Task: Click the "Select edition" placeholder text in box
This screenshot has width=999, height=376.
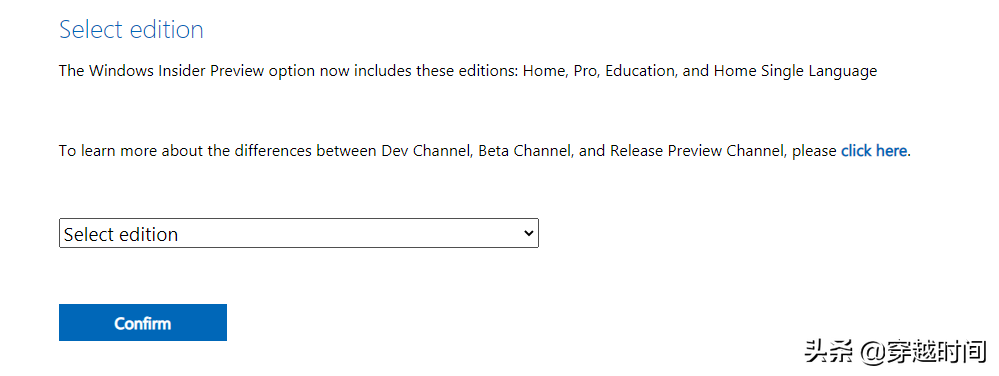Action: 121,234
